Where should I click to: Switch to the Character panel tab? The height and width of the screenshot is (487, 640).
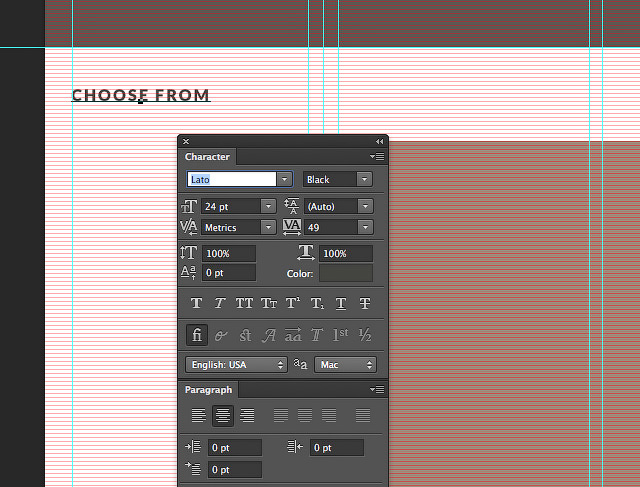207,156
